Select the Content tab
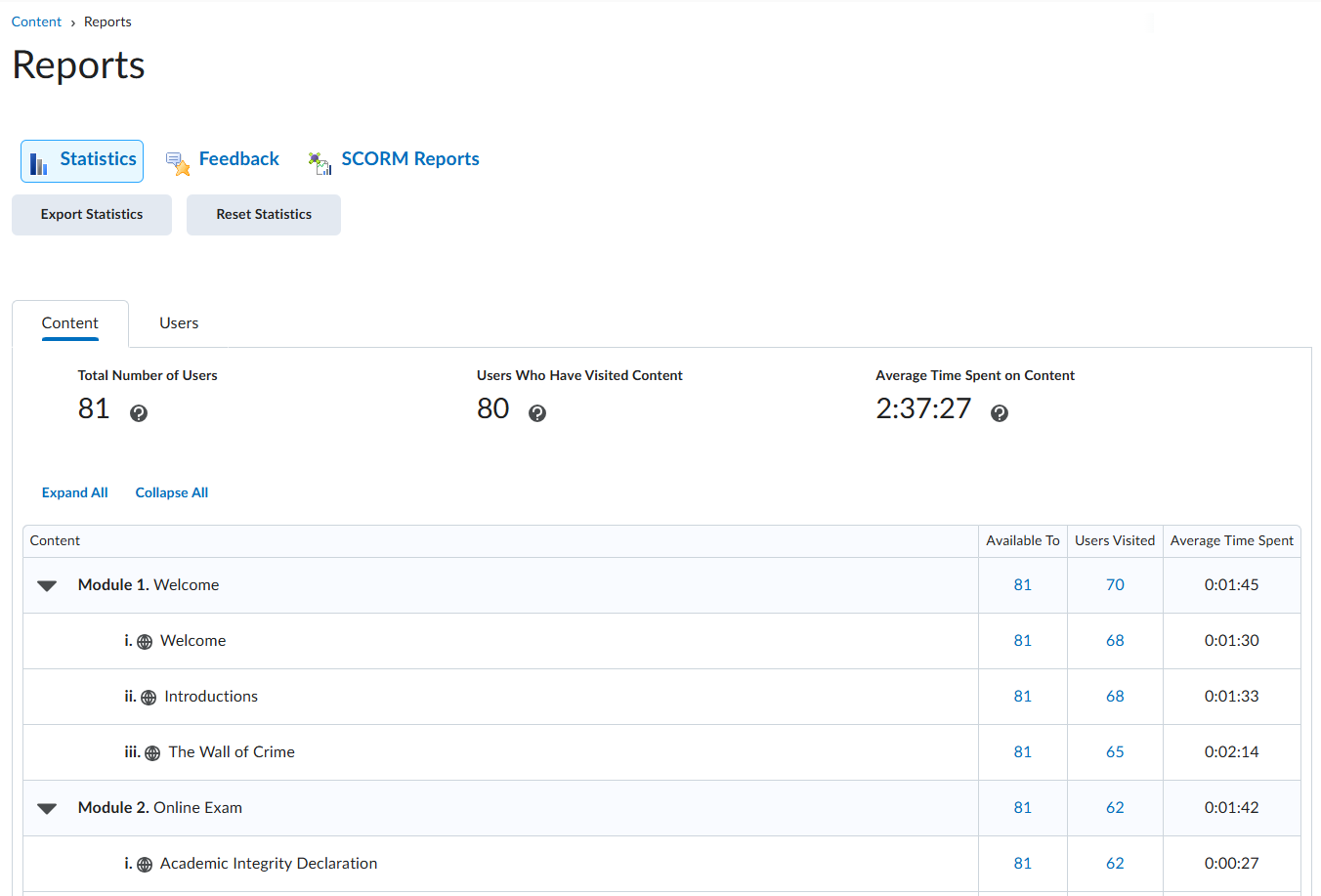 [69, 323]
